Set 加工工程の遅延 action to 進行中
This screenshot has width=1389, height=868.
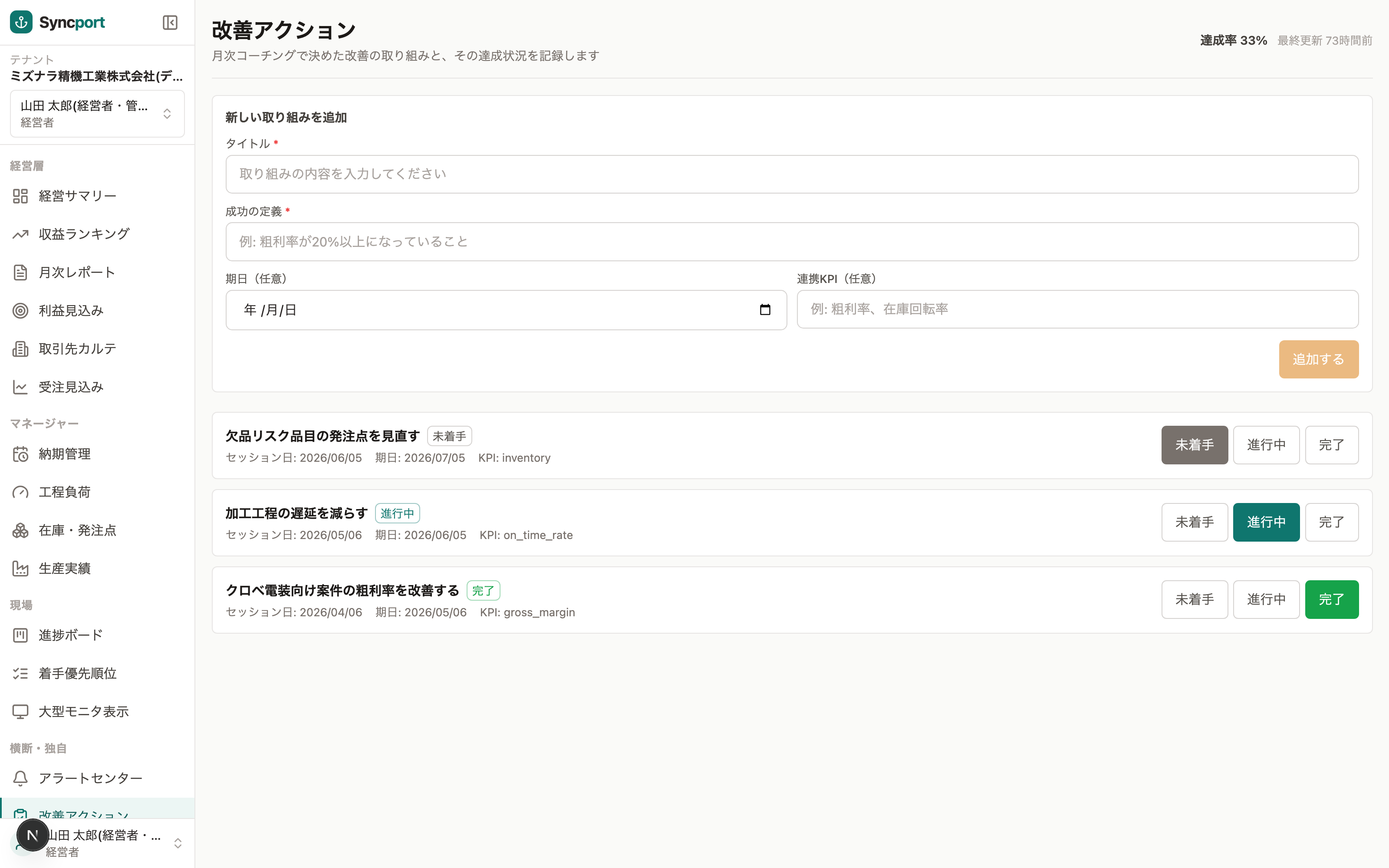[x=1266, y=523]
